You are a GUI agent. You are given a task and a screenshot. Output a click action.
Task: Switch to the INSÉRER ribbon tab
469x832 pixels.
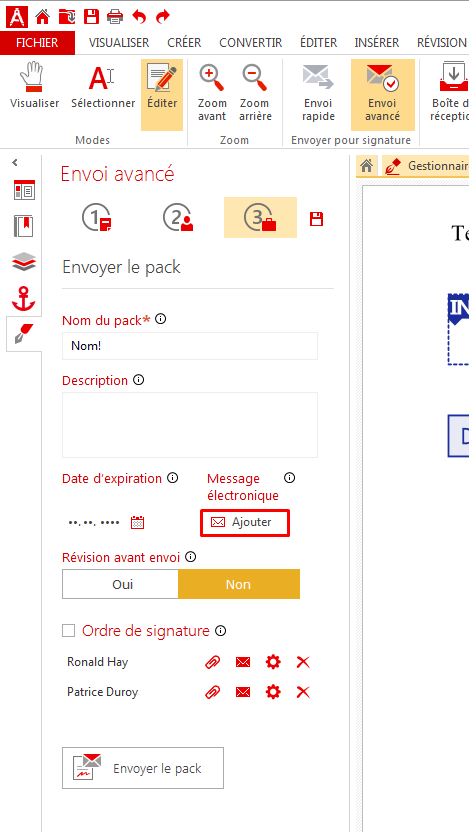(x=377, y=43)
